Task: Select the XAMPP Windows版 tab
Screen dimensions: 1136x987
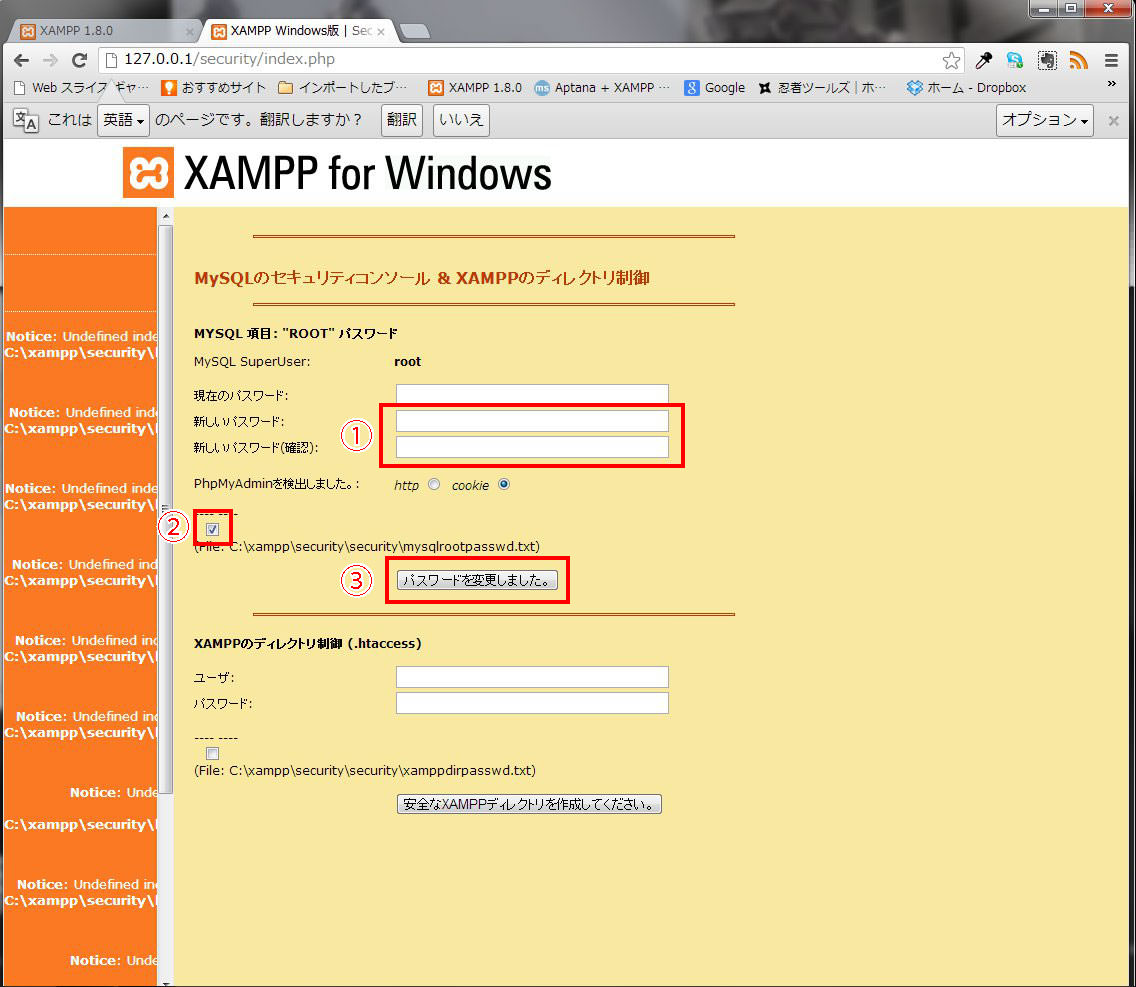Action: point(298,31)
